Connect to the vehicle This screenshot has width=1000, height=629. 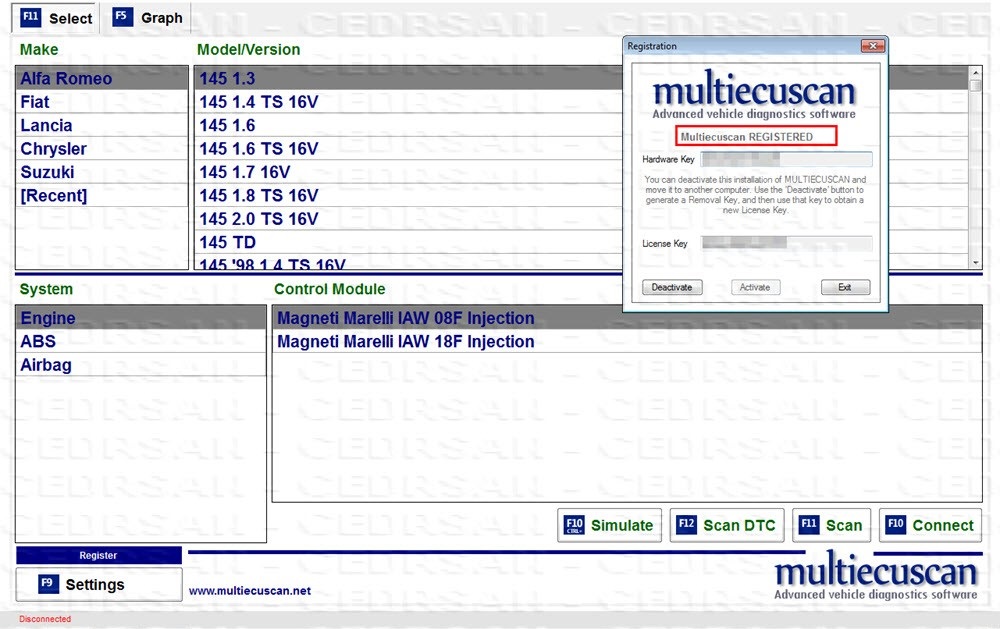click(931, 525)
